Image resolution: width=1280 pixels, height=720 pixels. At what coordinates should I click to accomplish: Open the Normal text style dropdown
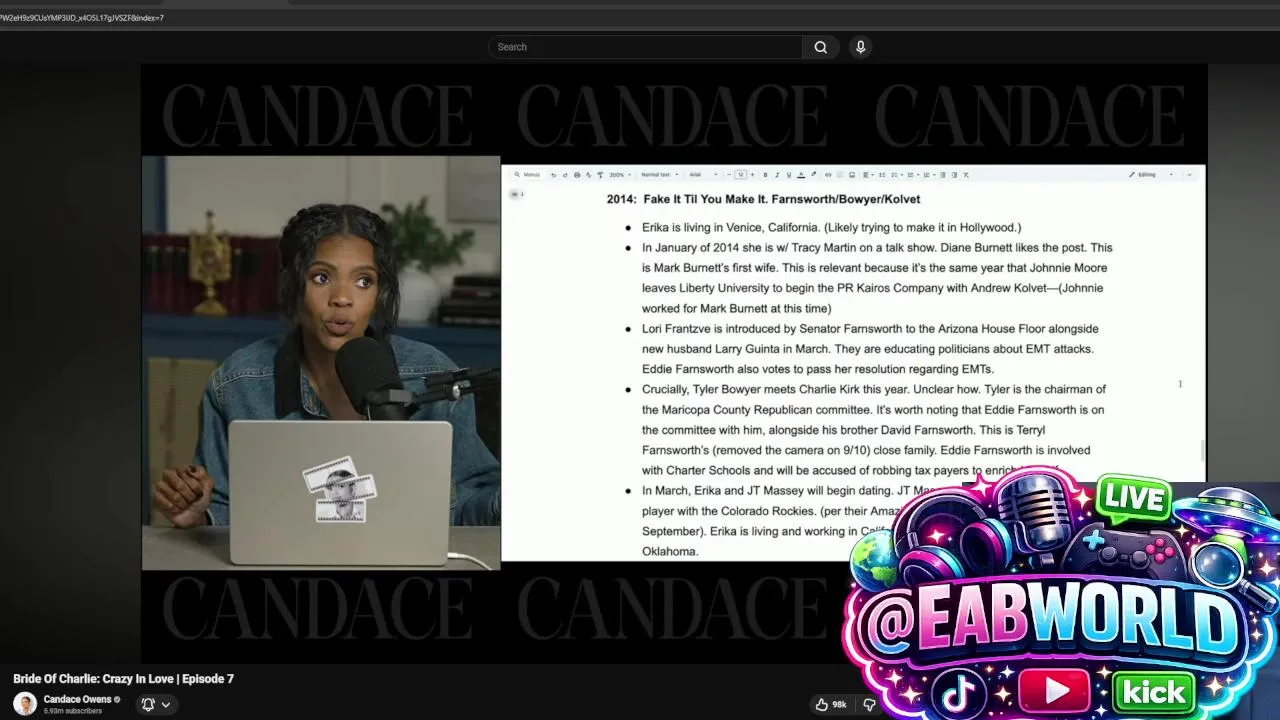[x=658, y=175]
